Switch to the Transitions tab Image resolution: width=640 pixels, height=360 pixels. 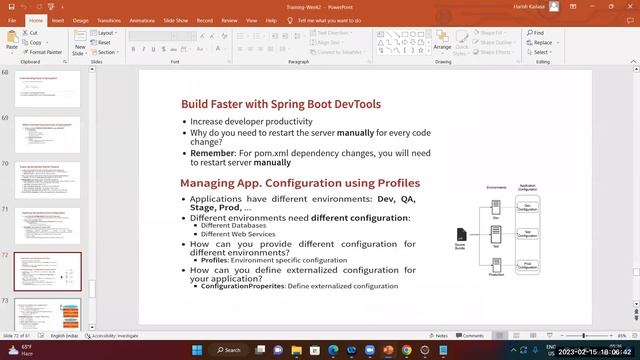click(109, 20)
